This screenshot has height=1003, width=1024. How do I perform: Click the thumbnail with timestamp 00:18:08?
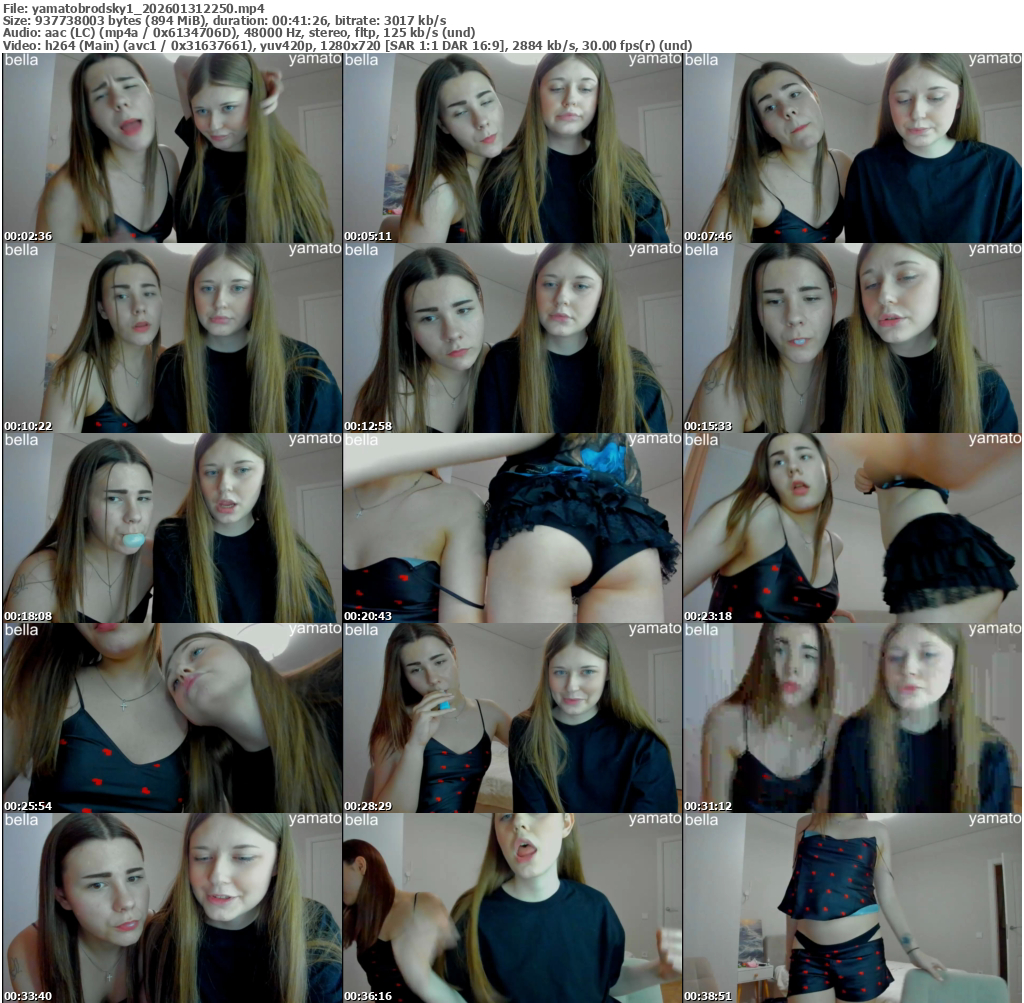[172, 528]
